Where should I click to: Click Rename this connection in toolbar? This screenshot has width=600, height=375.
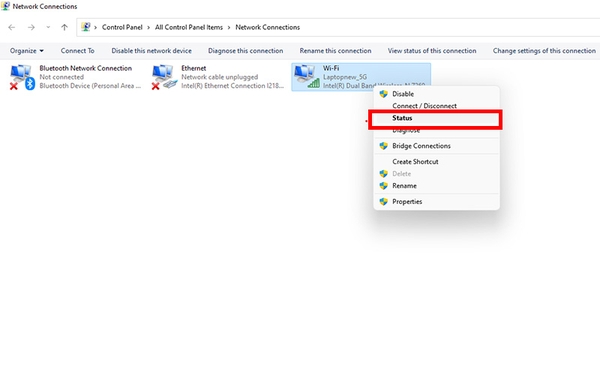335,51
